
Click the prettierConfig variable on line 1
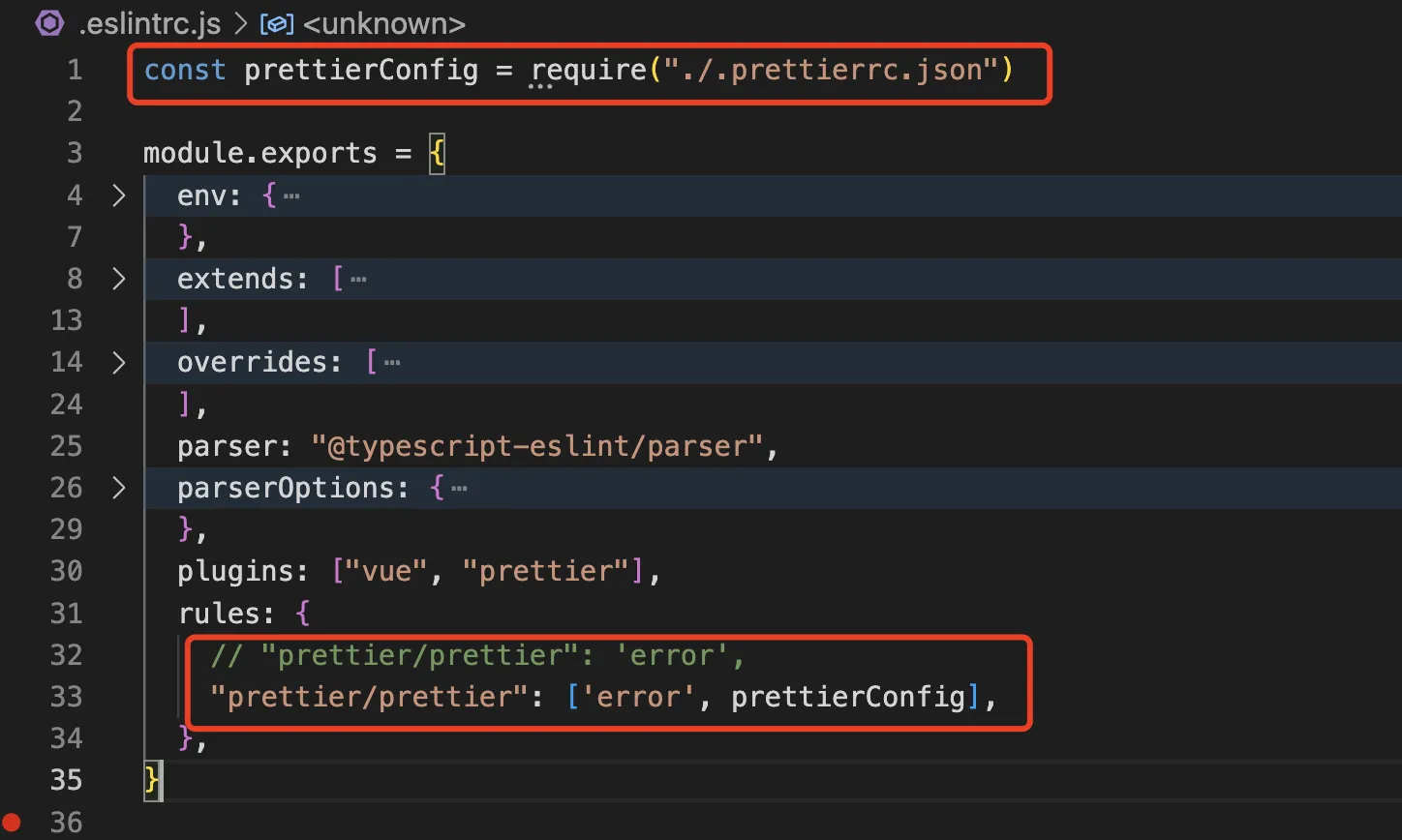[x=361, y=71]
